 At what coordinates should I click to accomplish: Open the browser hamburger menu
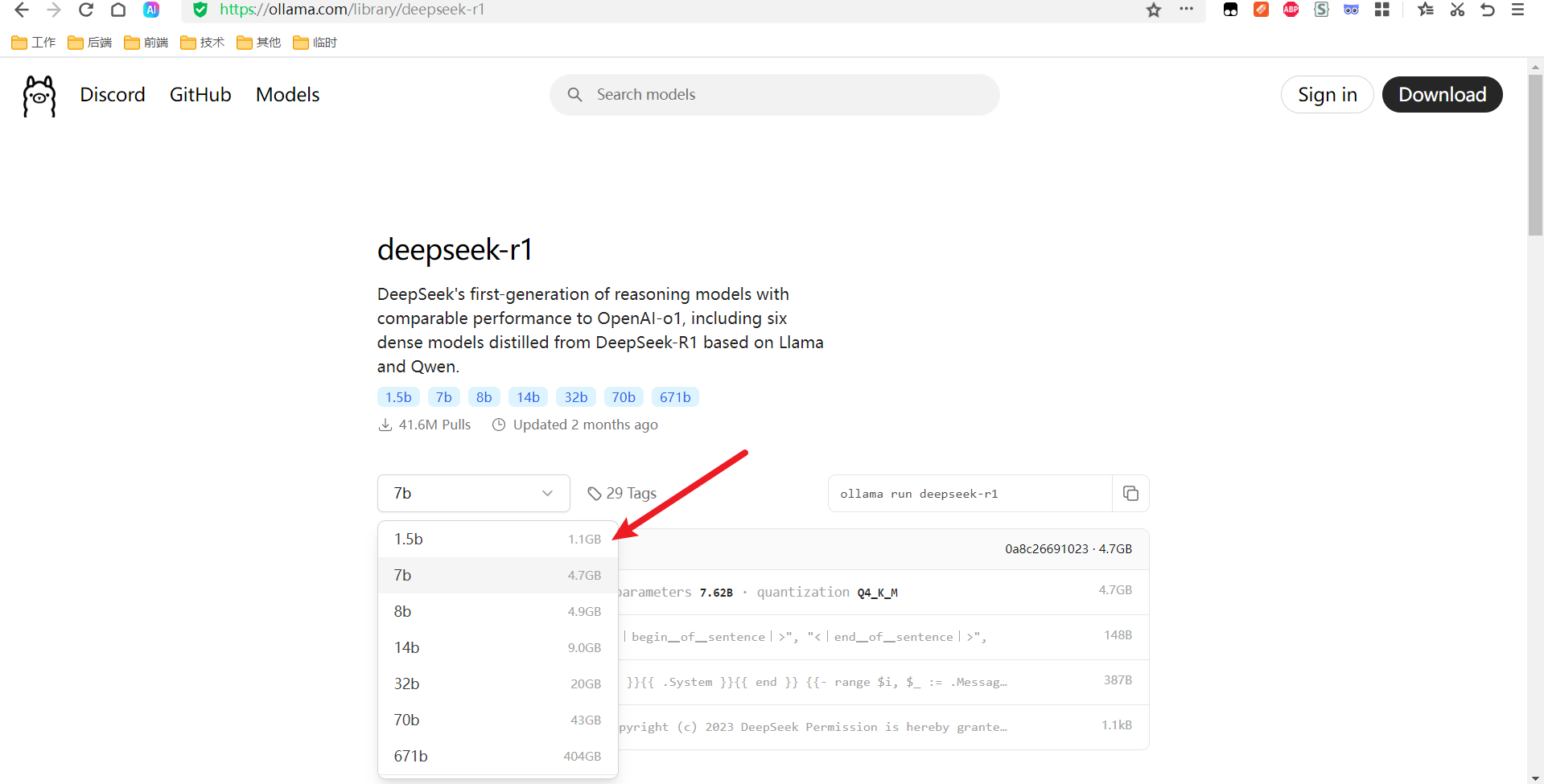(x=1518, y=10)
